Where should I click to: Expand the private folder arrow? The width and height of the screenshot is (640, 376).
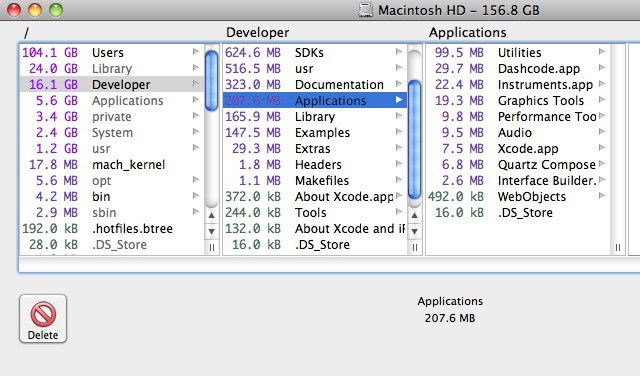(x=196, y=116)
